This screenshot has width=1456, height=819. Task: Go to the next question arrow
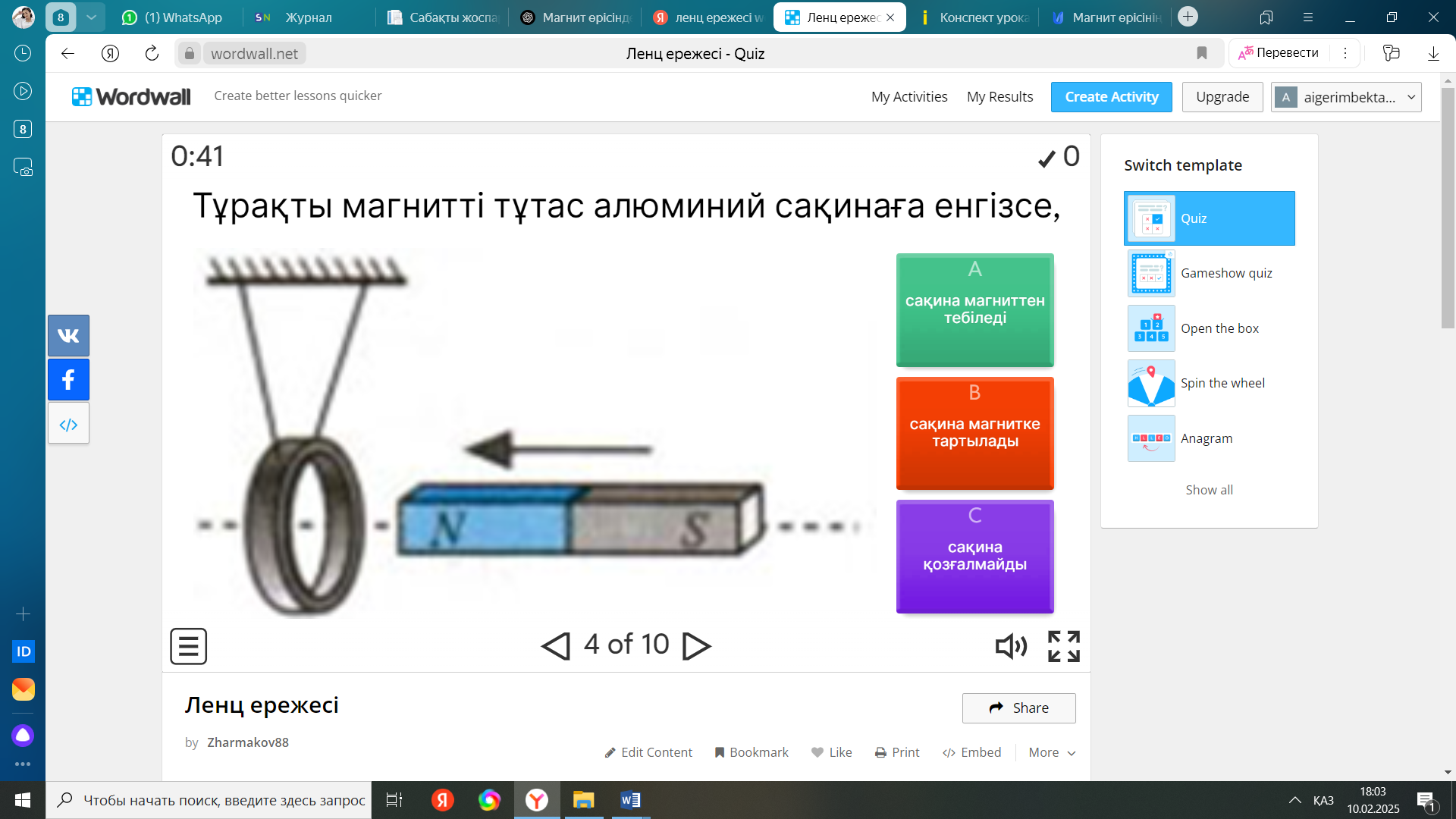click(696, 646)
